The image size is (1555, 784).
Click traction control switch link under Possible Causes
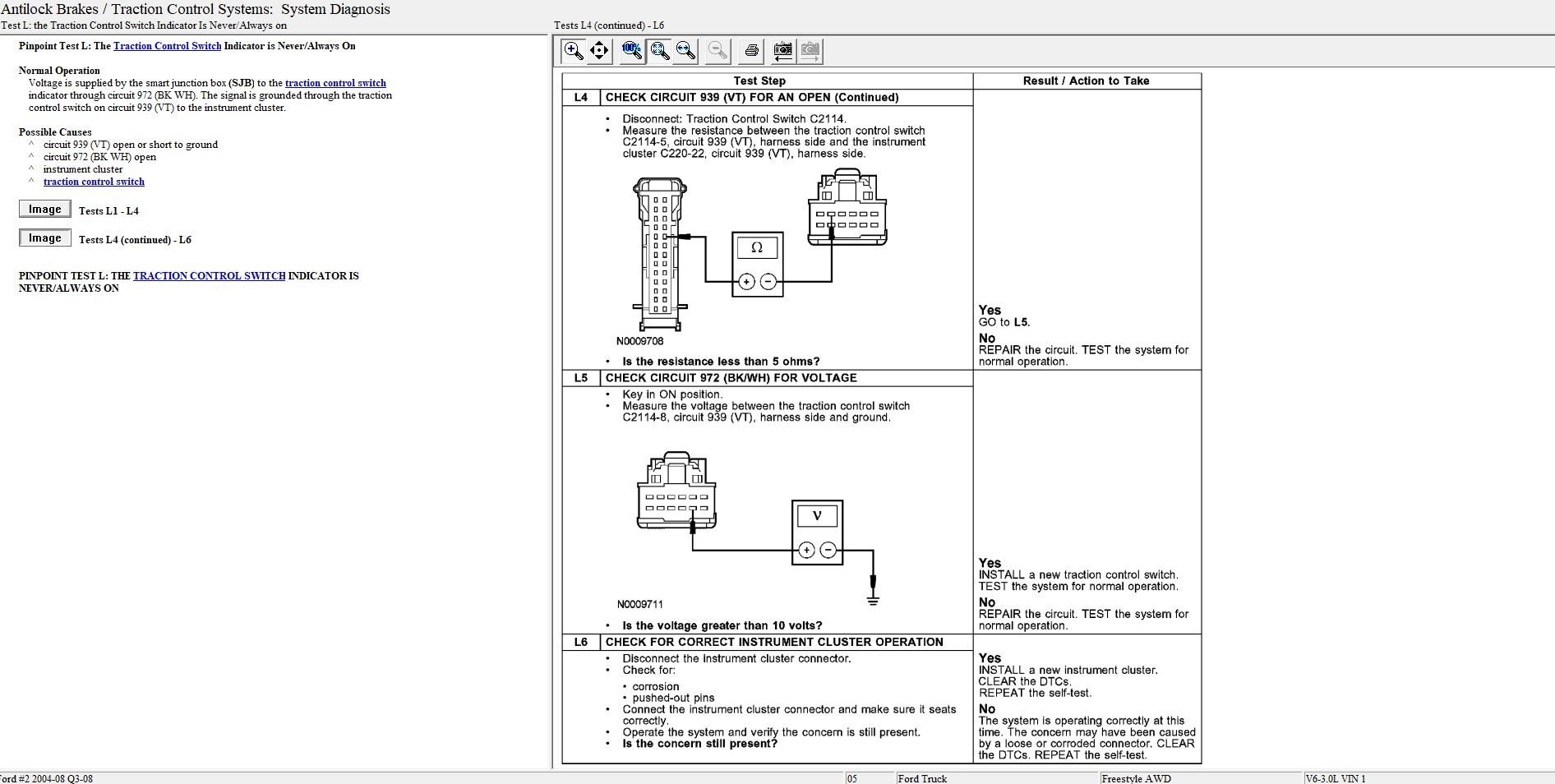[94, 182]
